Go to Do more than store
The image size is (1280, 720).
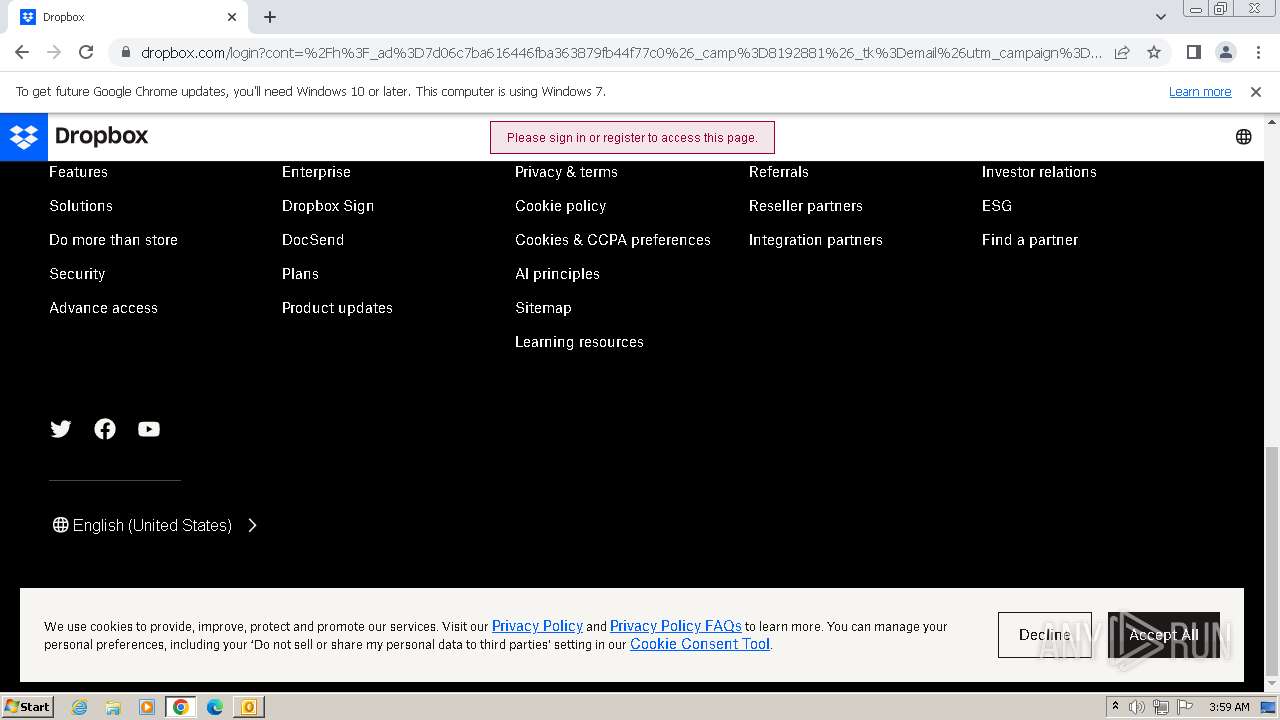click(113, 240)
